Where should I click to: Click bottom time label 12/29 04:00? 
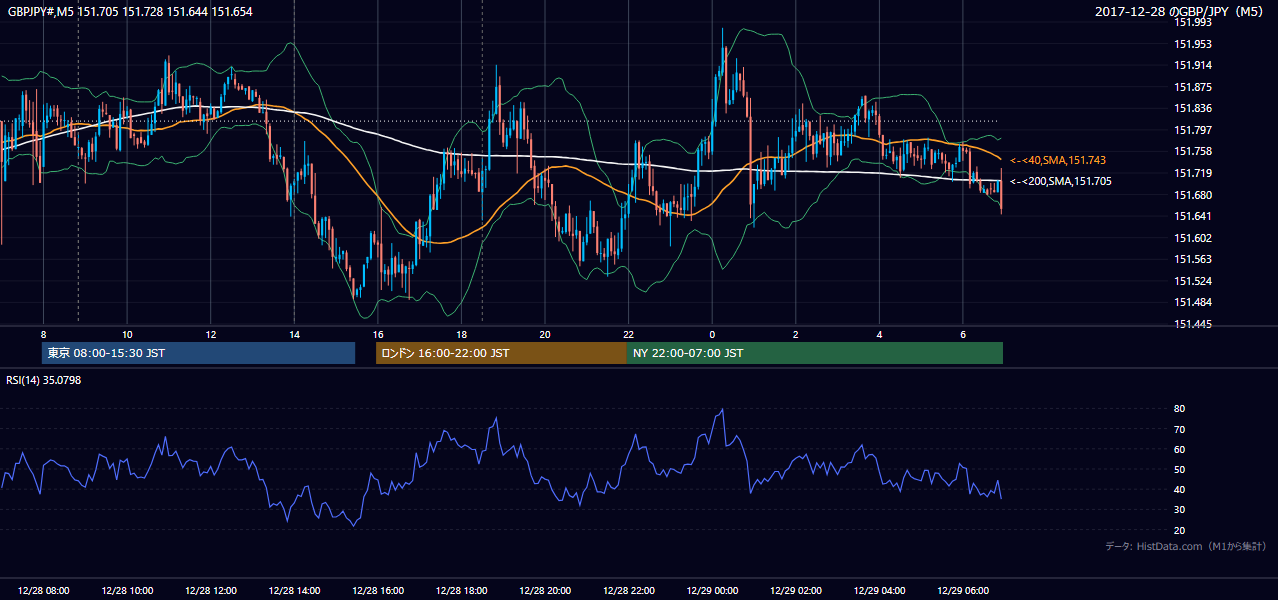[x=879, y=590]
